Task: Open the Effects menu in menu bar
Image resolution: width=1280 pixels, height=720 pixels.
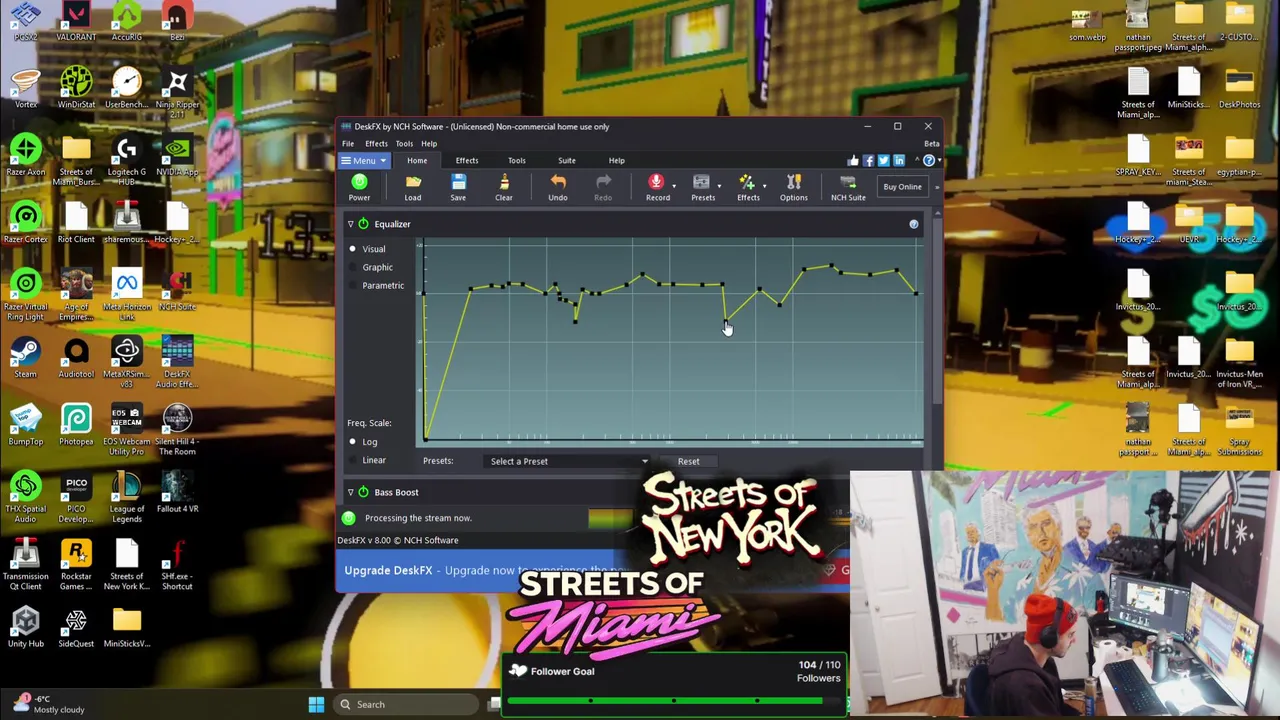Action: click(376, 144)
